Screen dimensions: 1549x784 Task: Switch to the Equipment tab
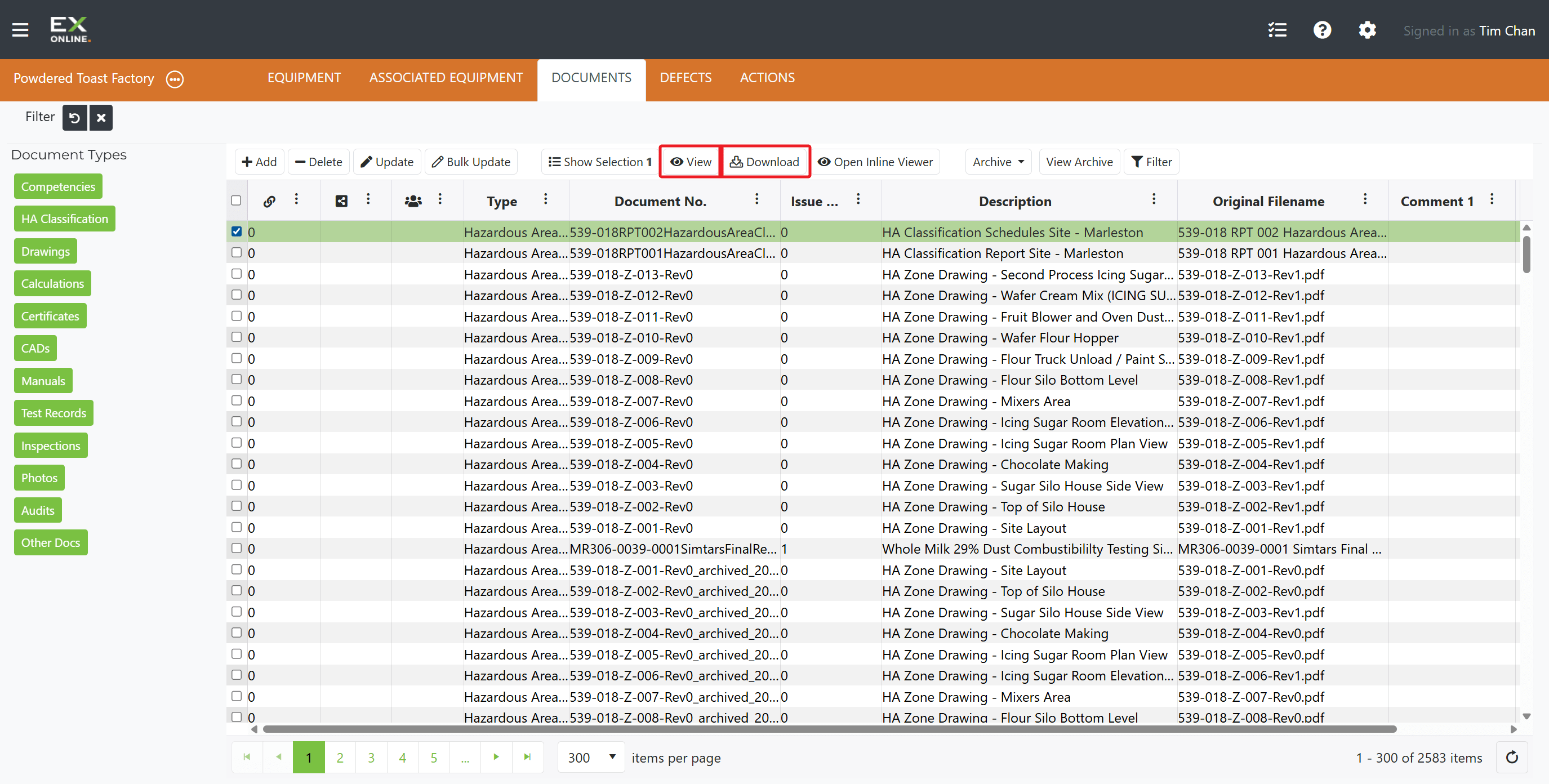point(304,78)
